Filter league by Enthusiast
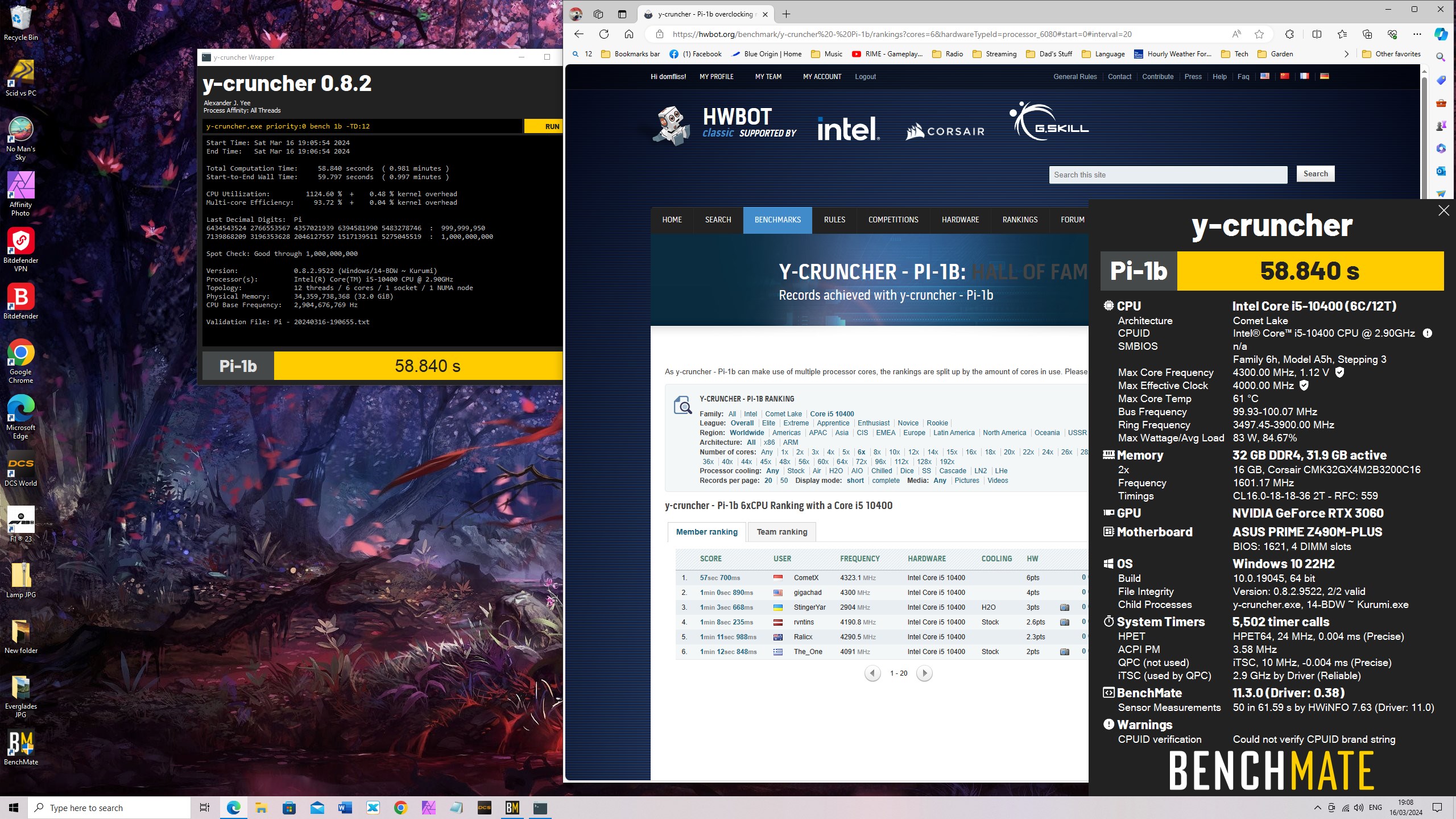 [873, 423]
